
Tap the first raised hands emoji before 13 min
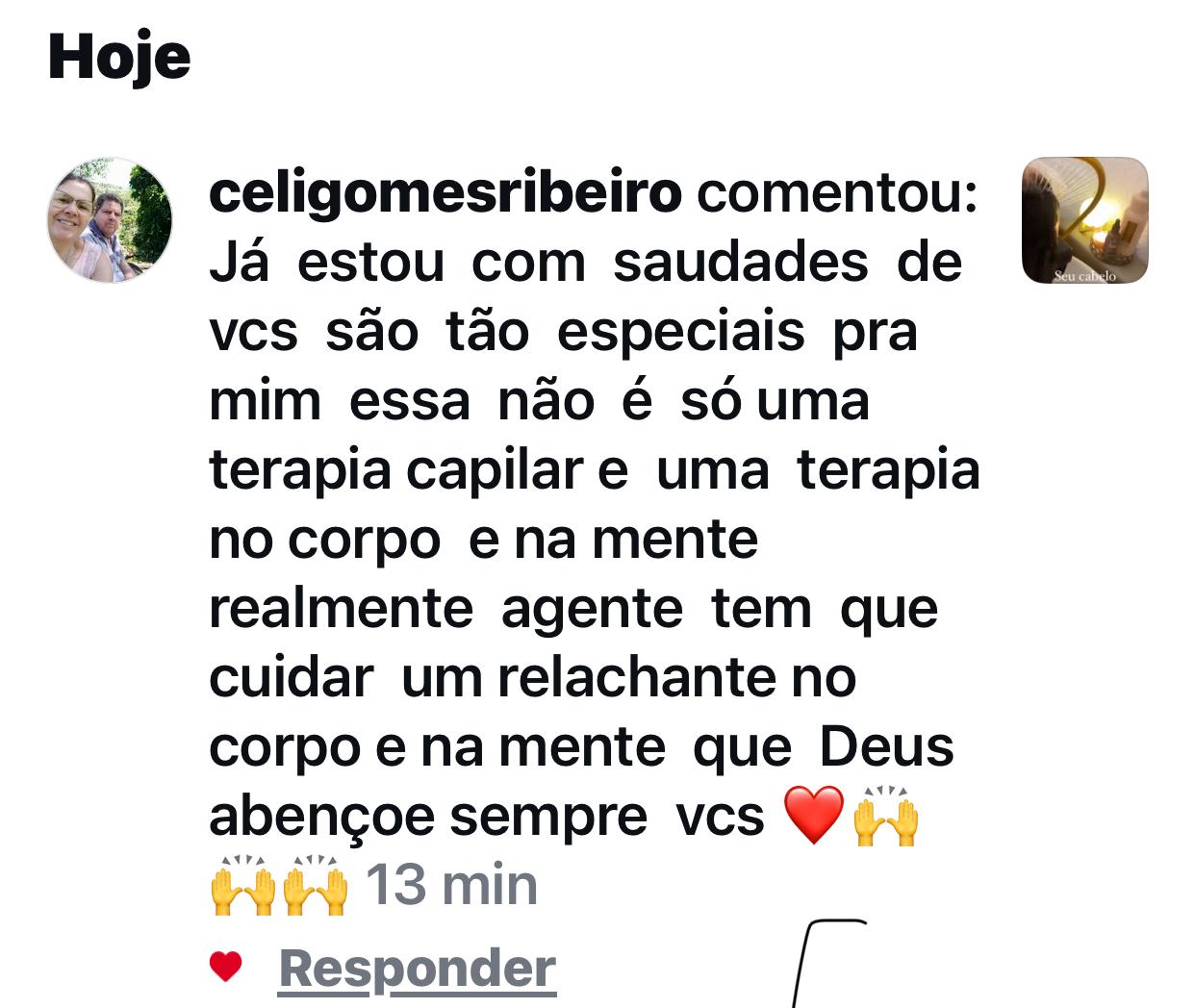(242, 884)
